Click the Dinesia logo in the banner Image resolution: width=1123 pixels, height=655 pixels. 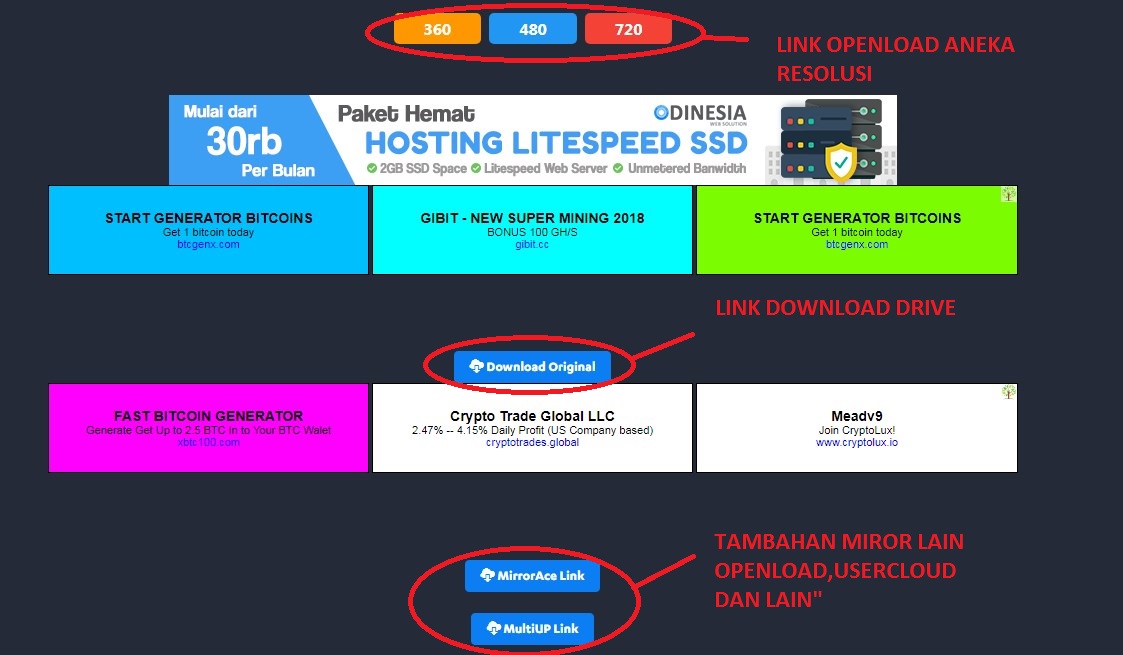(x=700, y=113)
